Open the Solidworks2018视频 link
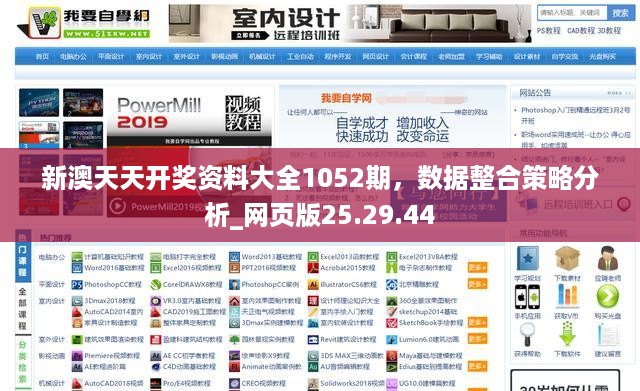640x391 pixels. (352, 383)
